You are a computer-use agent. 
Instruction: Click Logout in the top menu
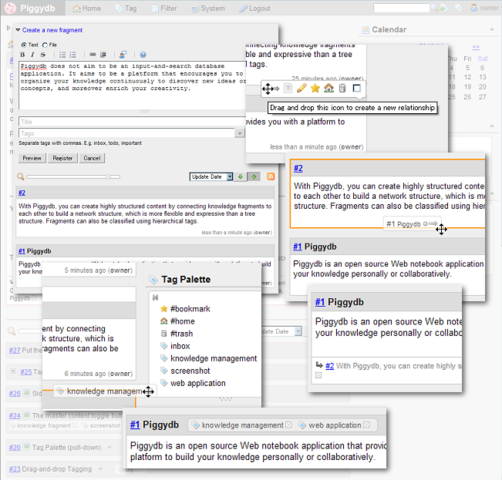[x=255, y=8]
